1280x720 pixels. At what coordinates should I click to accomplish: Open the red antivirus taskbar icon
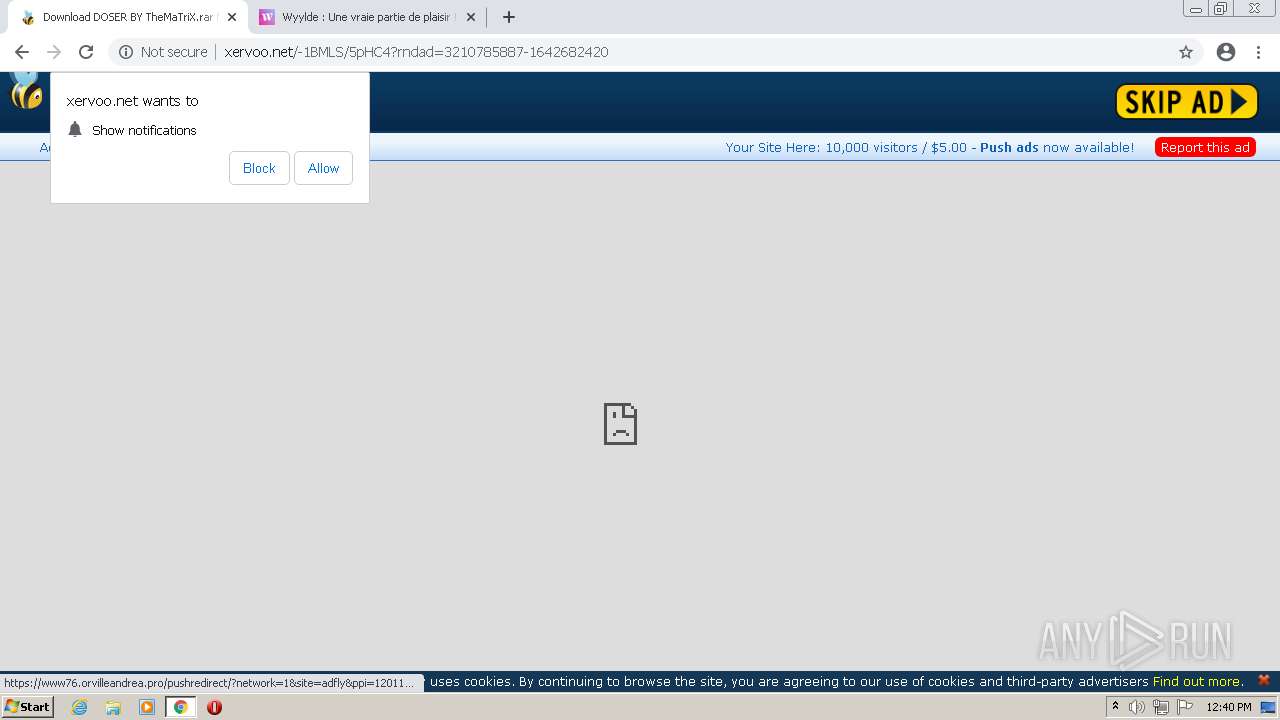coord(214,707)
